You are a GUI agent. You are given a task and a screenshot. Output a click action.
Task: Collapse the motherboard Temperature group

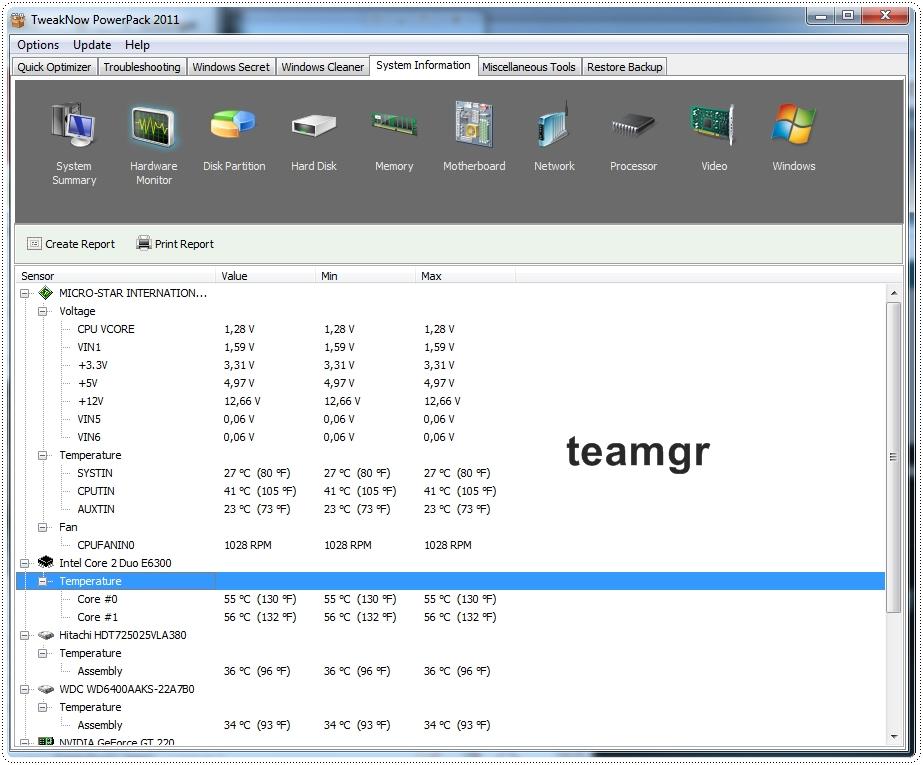tap(42, 455)
